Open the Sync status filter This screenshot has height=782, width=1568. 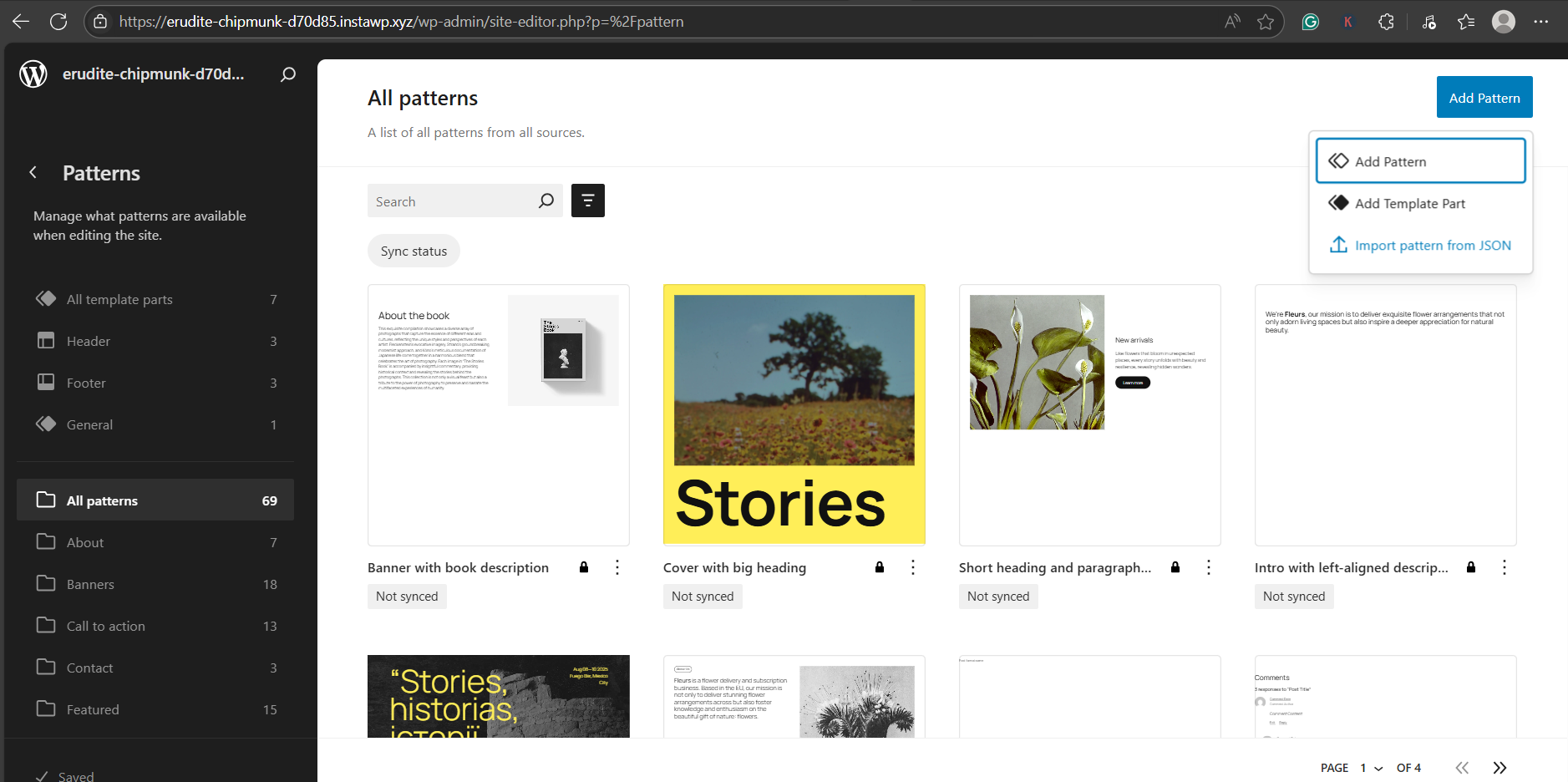pyautogui.click(x=414, y=251)
